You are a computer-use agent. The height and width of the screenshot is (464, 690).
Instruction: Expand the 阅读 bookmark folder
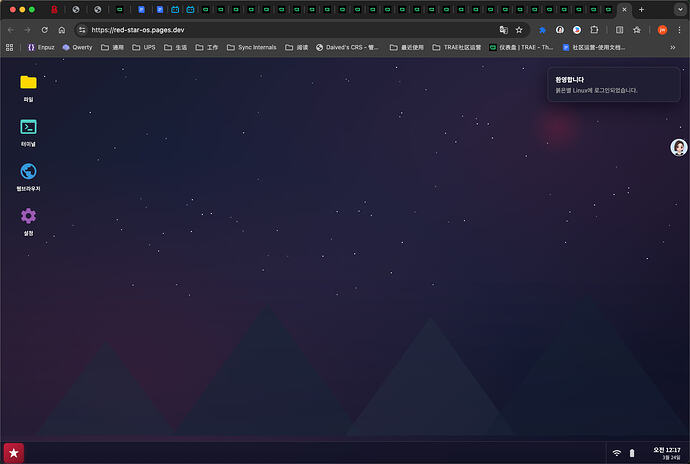[297, 47]
